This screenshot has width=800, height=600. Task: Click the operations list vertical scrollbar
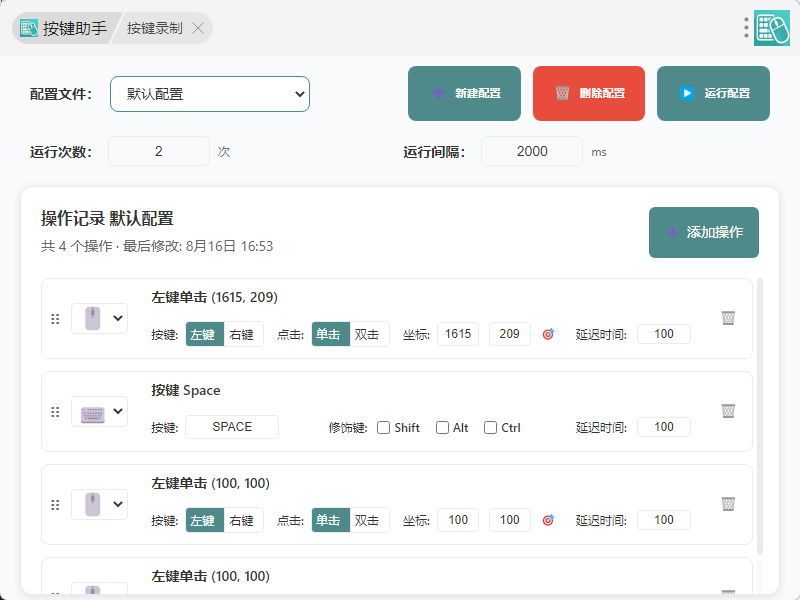[x=760, y=416]
